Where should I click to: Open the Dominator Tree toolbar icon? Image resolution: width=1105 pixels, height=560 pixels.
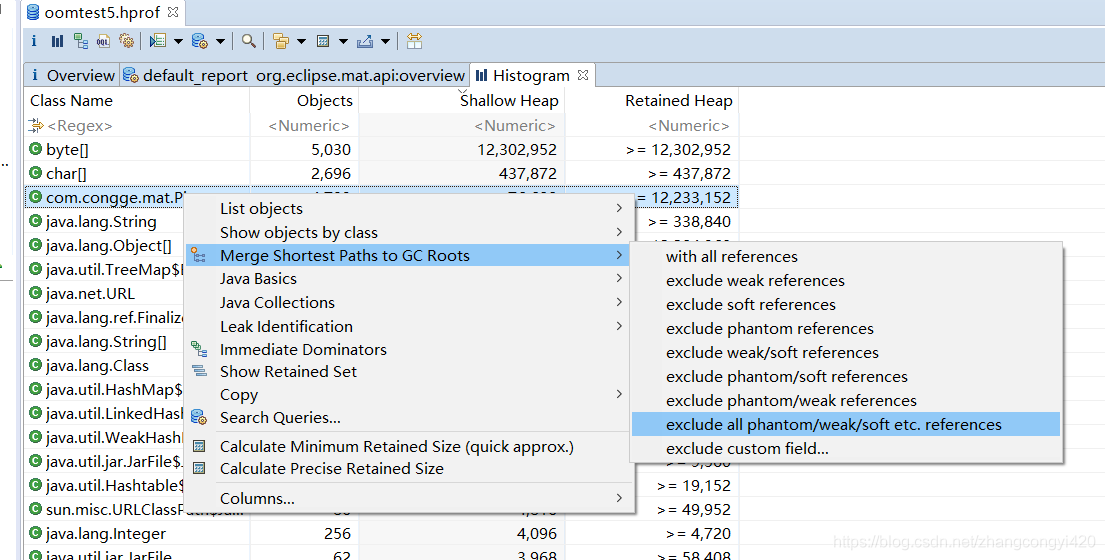coord(80,41)
